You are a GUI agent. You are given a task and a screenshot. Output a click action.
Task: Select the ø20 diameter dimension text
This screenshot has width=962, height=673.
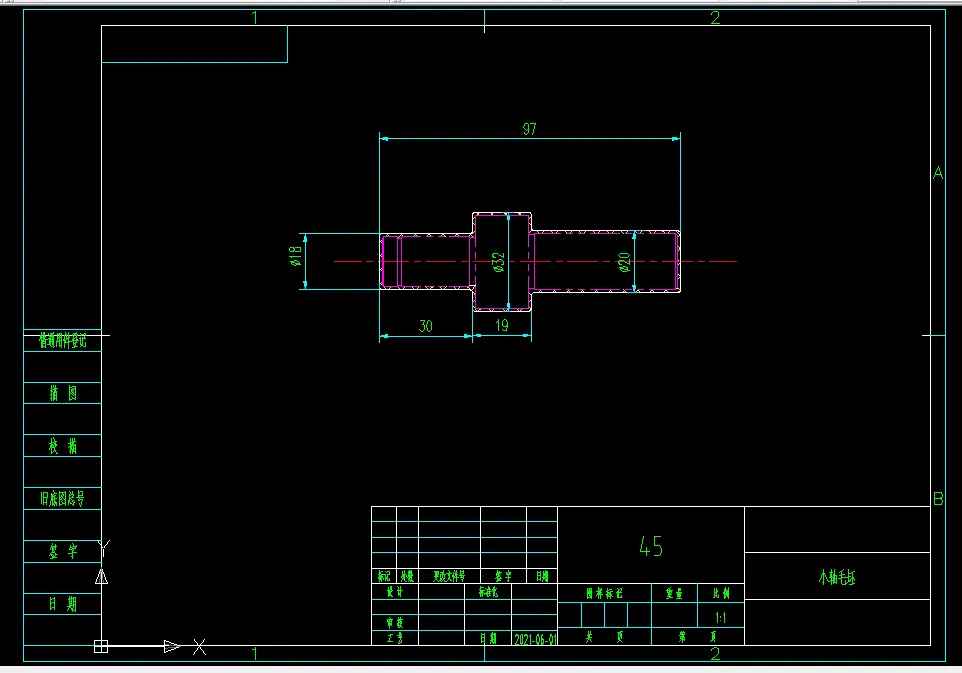point(625,263)
